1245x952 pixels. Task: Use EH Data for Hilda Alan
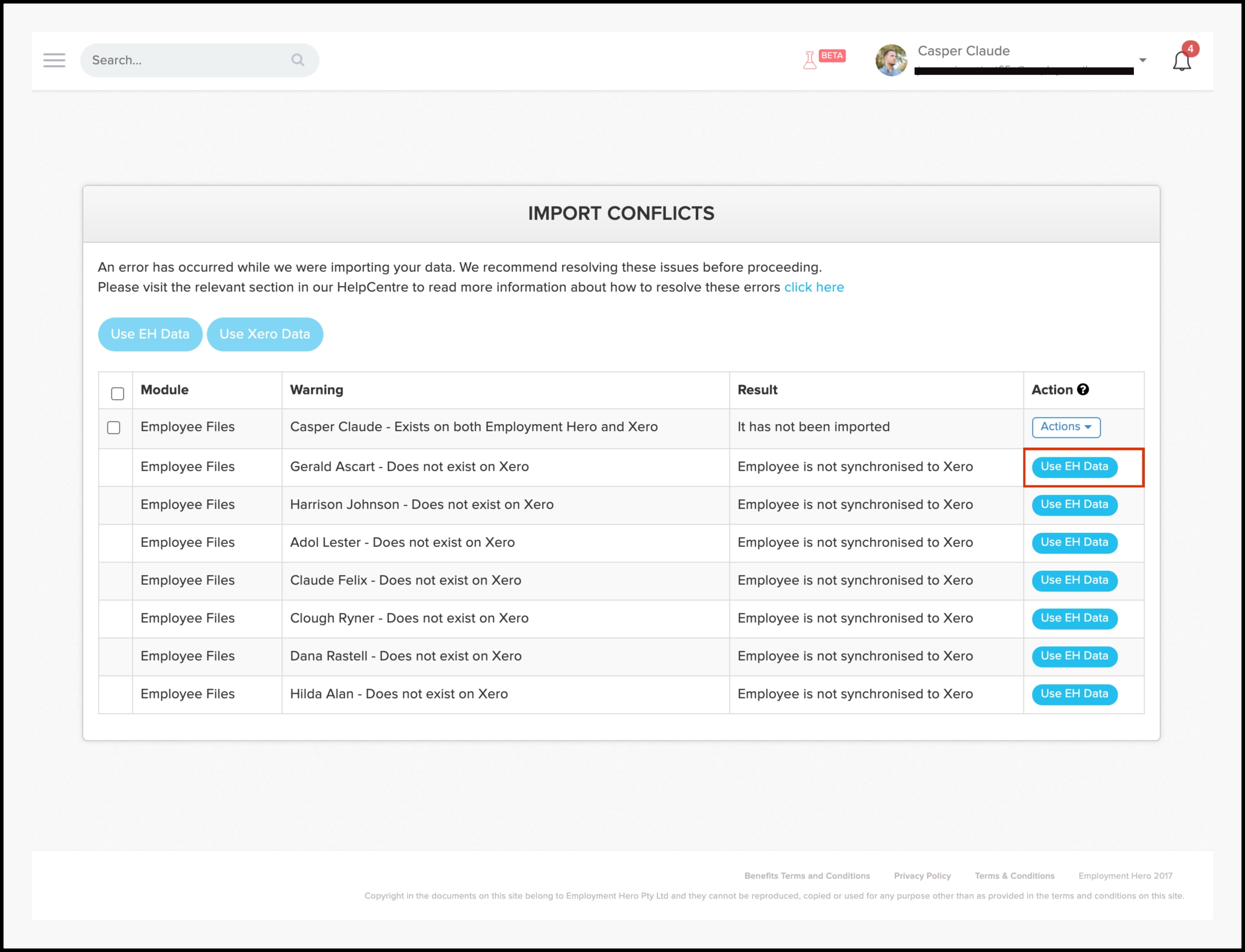coord(1074,694)
